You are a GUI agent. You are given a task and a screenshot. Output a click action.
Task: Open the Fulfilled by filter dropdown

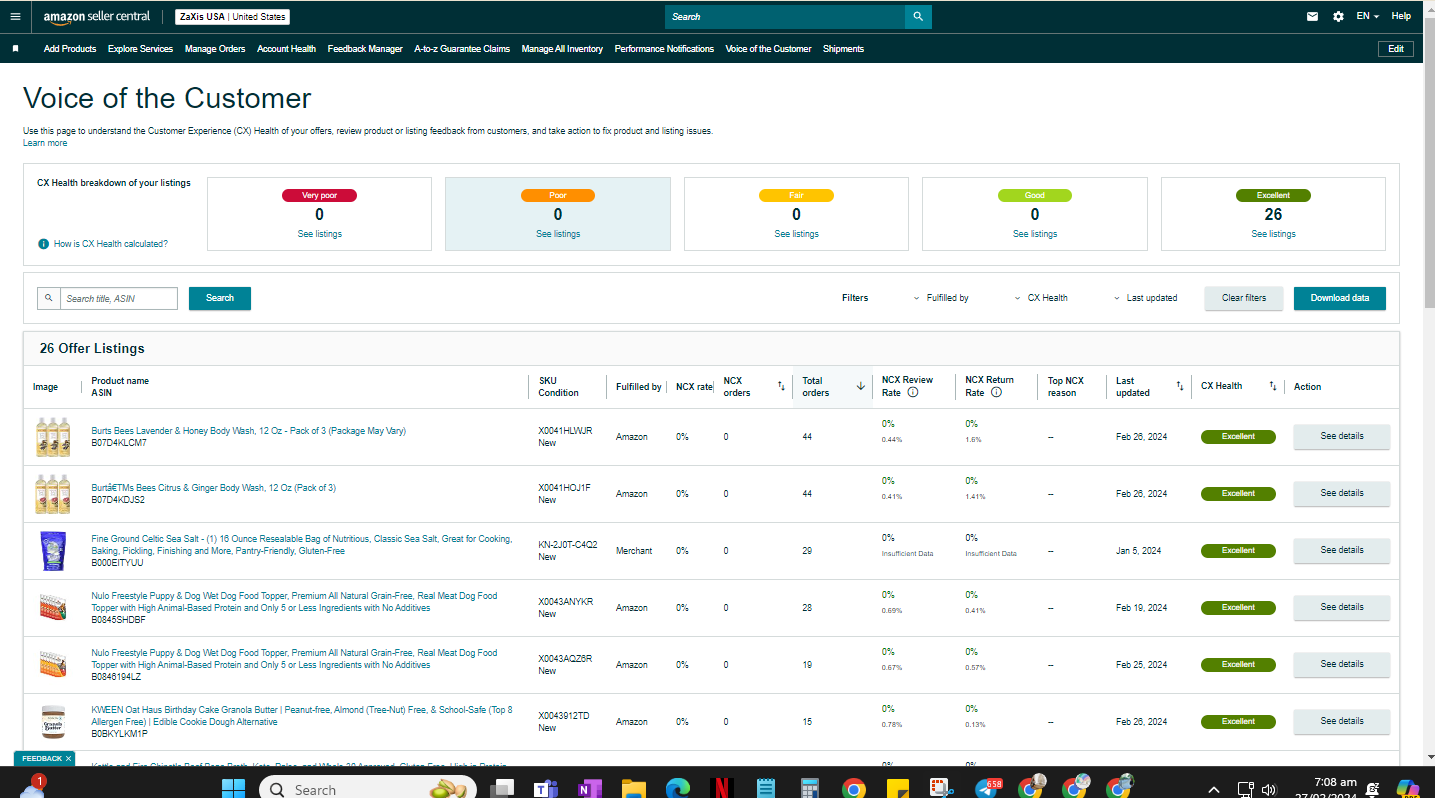tap(941, 298)
